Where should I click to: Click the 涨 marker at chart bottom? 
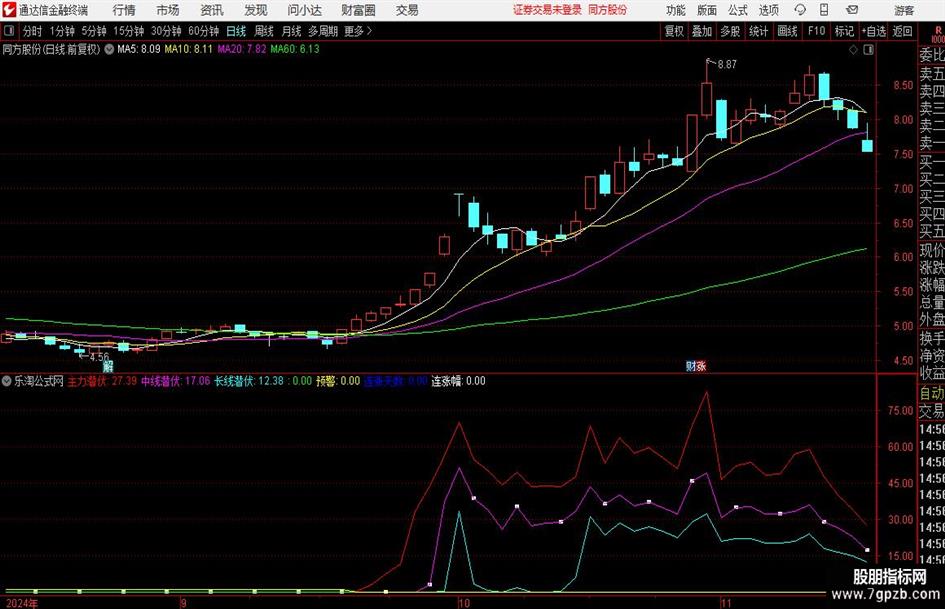(701, 366)
